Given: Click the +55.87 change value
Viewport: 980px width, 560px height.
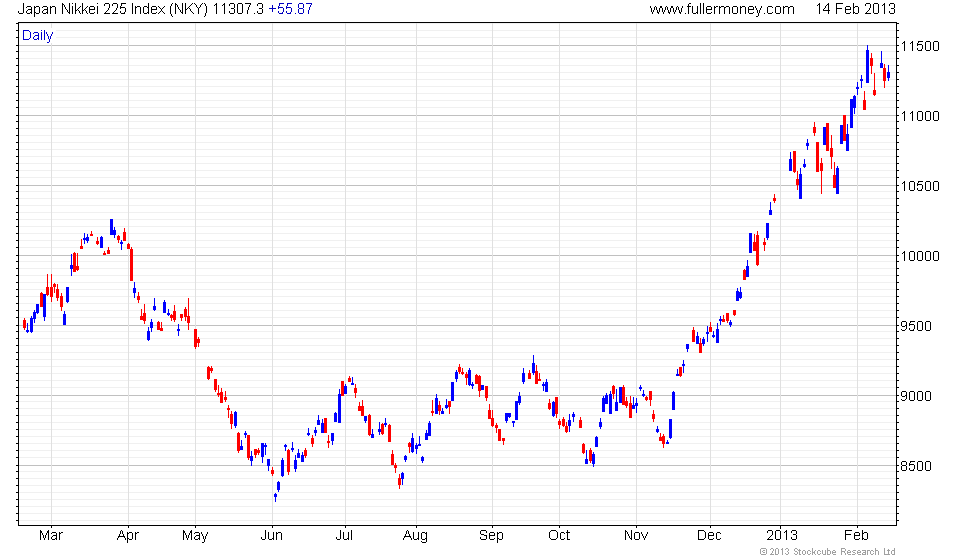Looking at the screenshot, I should pos(291,9).
